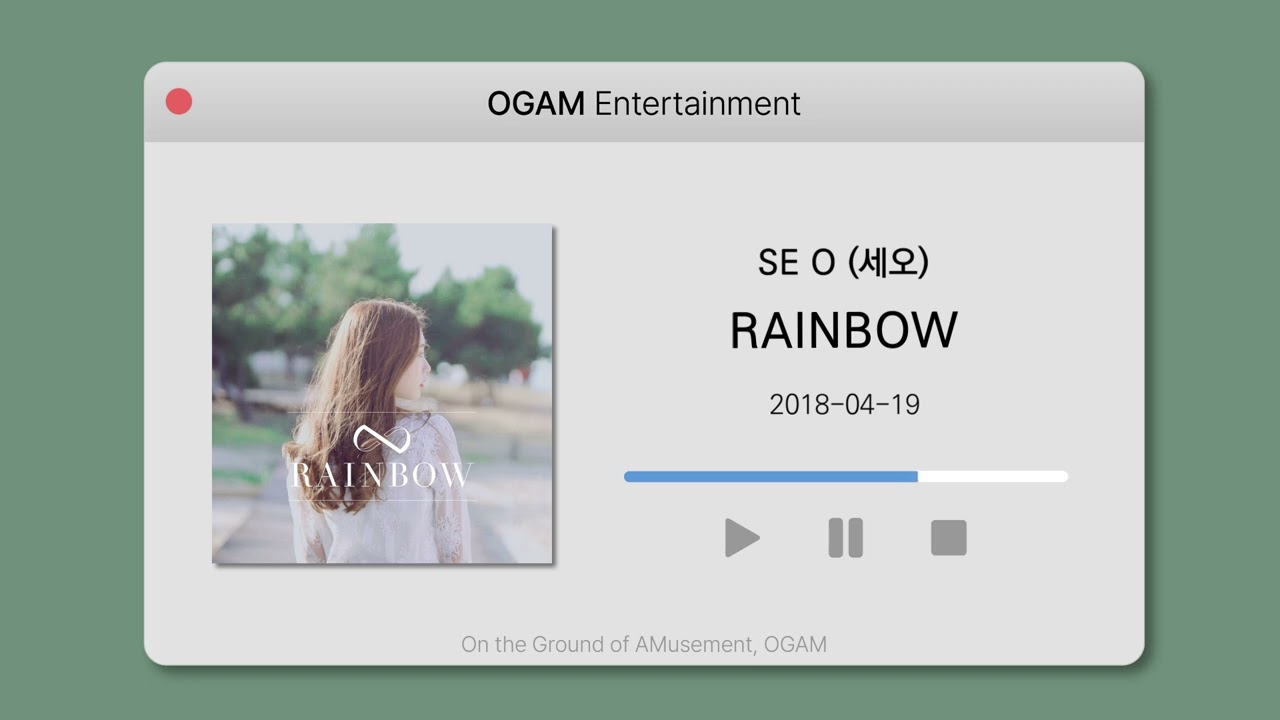Viewport: 1280px width, 720px height.
Task: Pause playback with the pause icon
Action: [845, 538]
